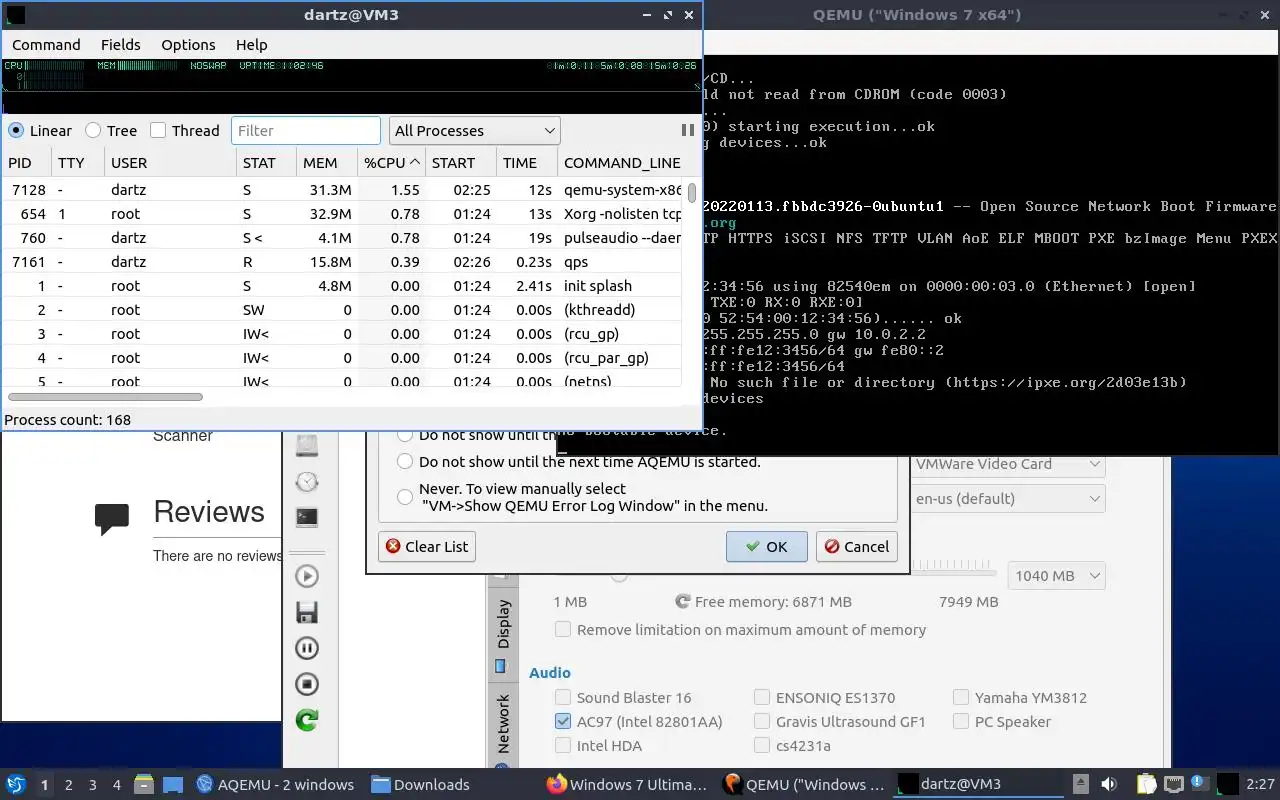This screenshot has width=1280, height=800.
Task: Enable the Yamaha YM3812 checkbox
Action: click(x=961, y=698)
